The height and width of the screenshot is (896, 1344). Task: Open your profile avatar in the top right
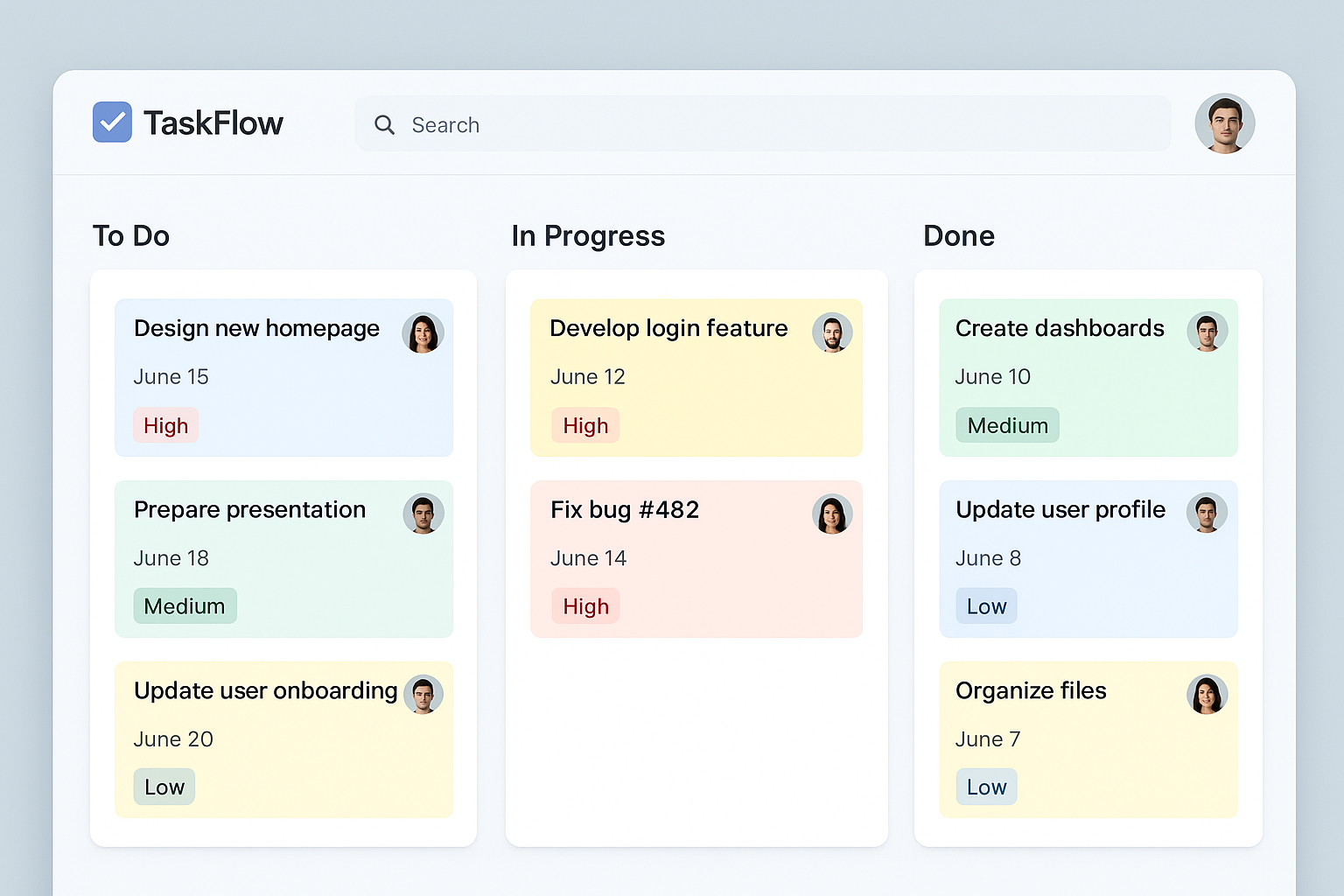[1224, 123]
